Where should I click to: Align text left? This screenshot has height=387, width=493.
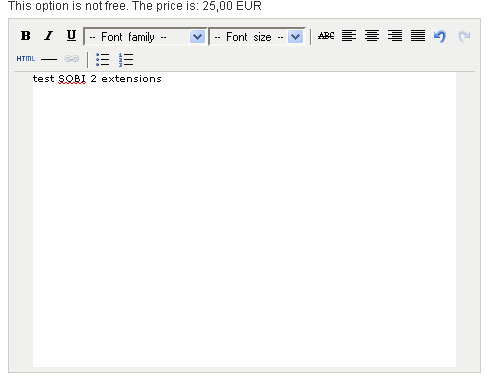click(x=349, y=36)
